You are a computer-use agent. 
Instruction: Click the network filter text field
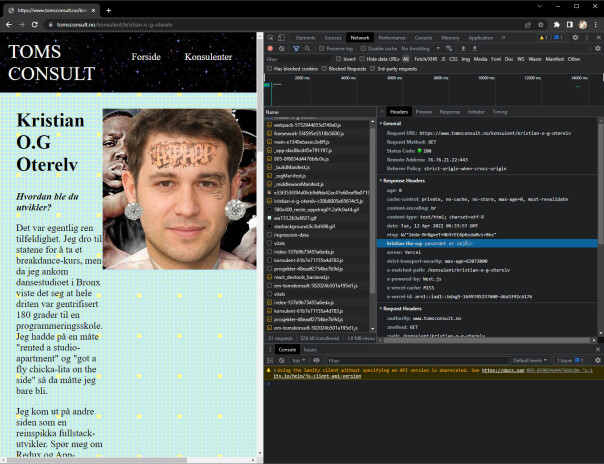pyautogui.click(x=298, y=59)
